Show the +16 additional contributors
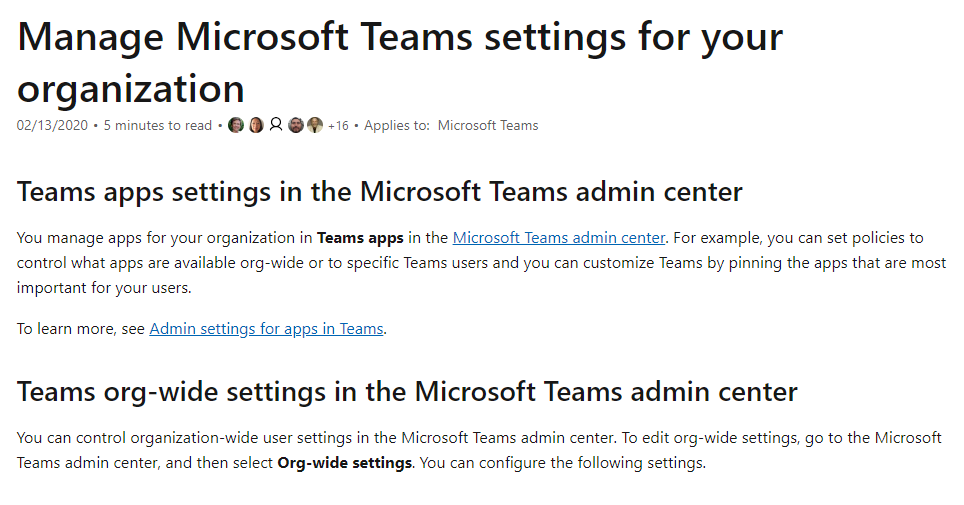 (338, 125)
